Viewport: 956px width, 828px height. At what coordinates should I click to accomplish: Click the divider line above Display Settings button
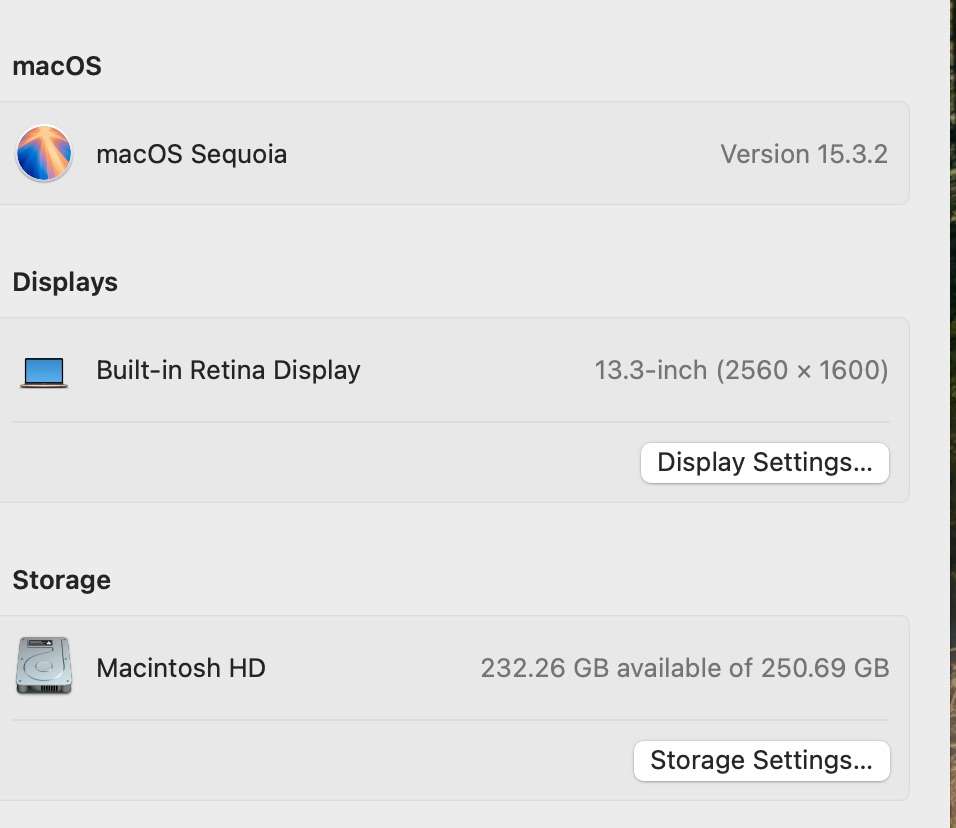click(x=450, y=422)
